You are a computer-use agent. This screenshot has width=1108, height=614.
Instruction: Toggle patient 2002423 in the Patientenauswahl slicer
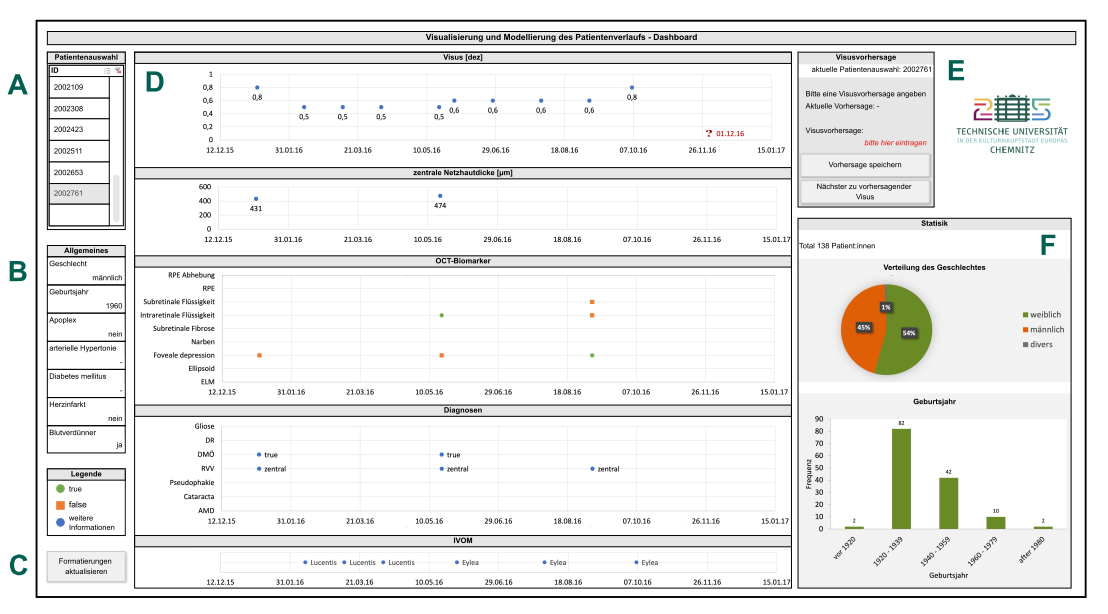(70, 129)
